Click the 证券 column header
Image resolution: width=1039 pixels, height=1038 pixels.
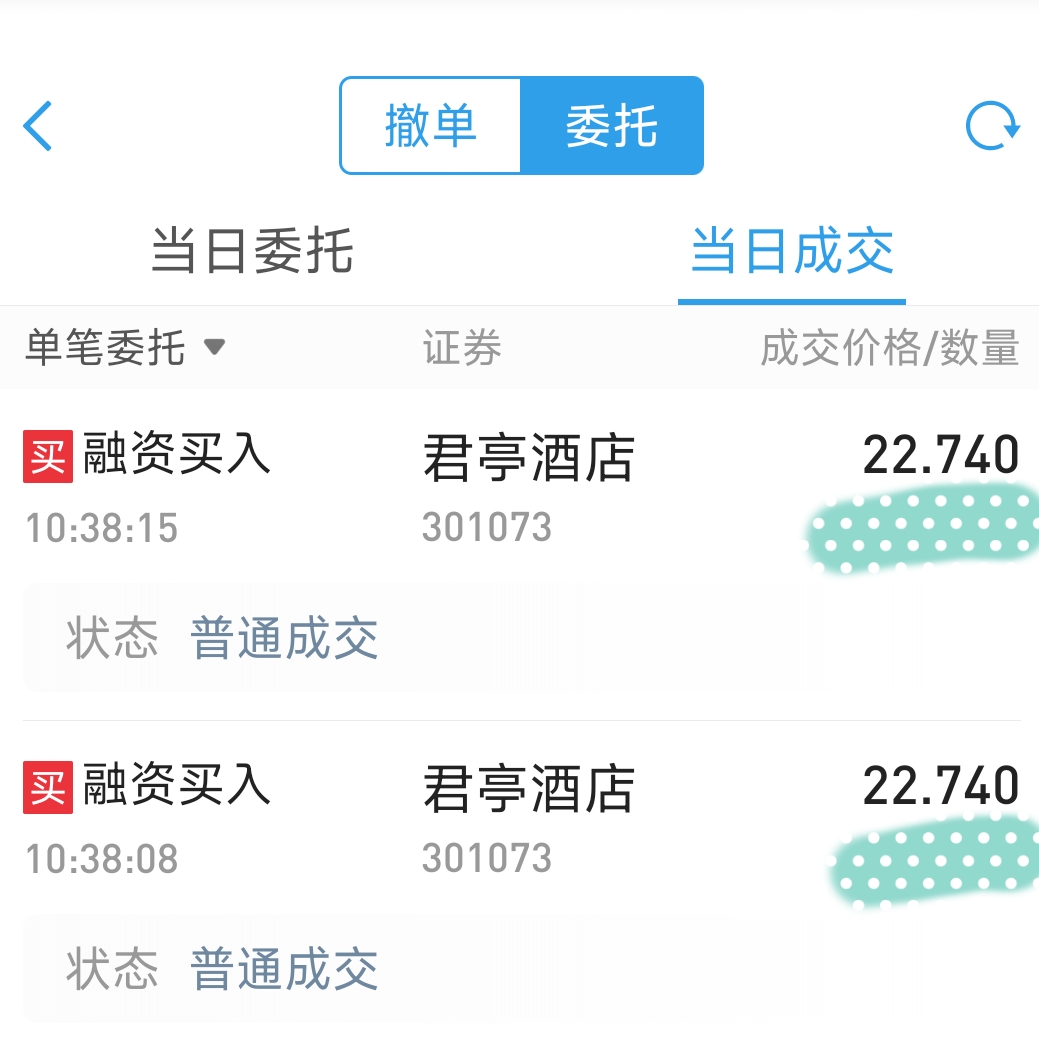(x=462, y=347)
